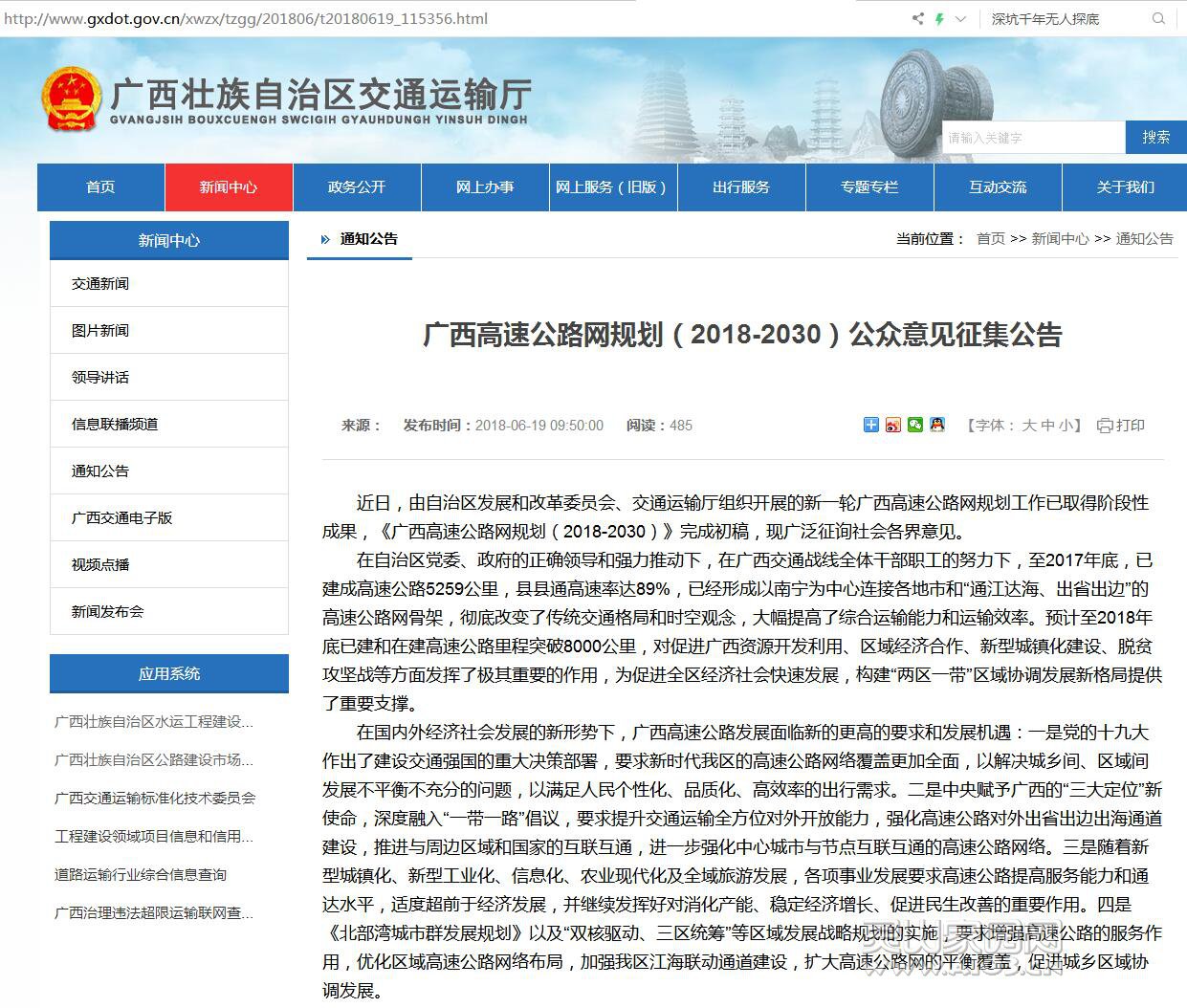Open link 工程建设领域项目信息和信用...
The width and height of the screenshot is (1187, 1008).
(154, 837)
